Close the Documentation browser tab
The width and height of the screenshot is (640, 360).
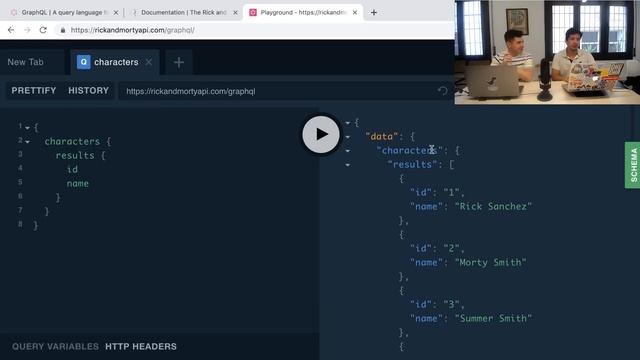pos(235,13)
